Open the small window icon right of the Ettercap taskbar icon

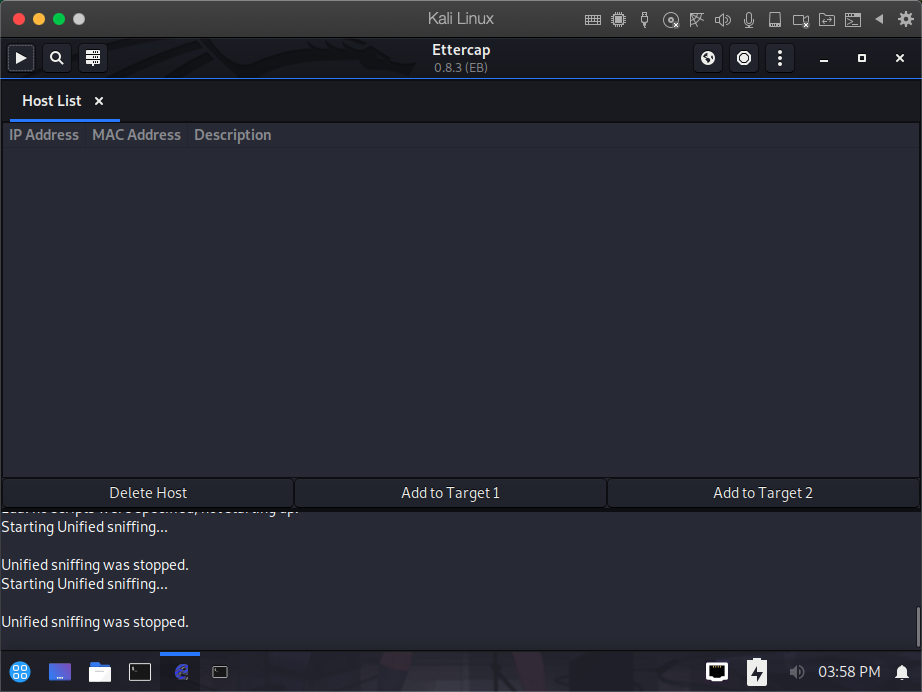coord(220,671)
